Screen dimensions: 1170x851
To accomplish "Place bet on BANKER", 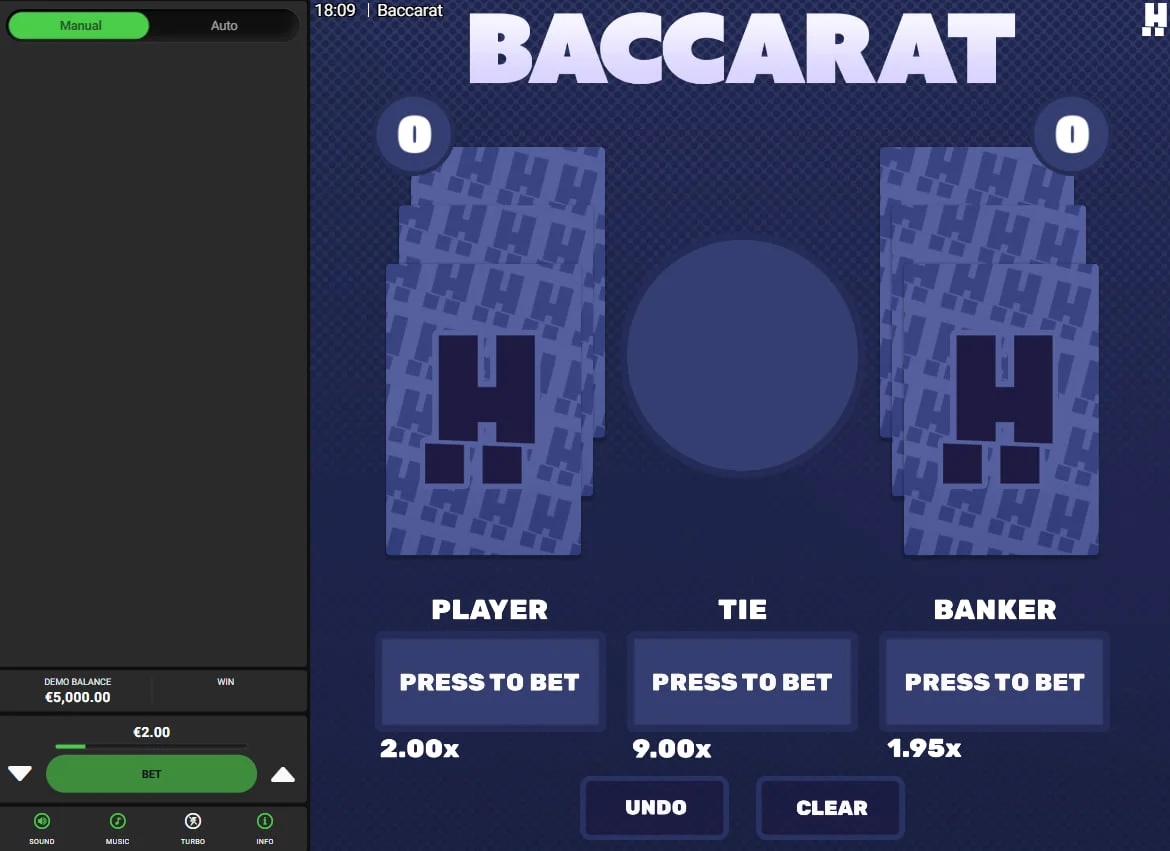I will (994, 682).
